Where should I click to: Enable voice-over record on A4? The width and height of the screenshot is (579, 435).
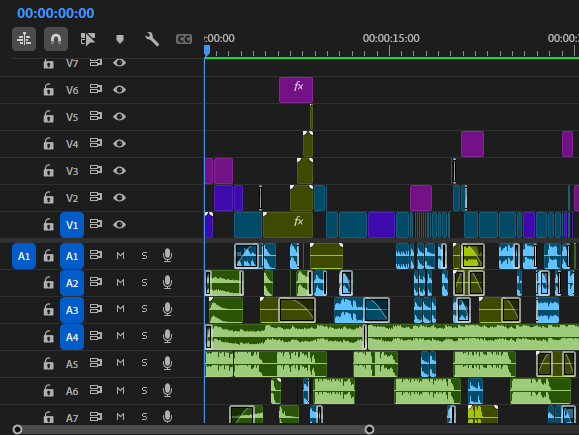(167, 336)
